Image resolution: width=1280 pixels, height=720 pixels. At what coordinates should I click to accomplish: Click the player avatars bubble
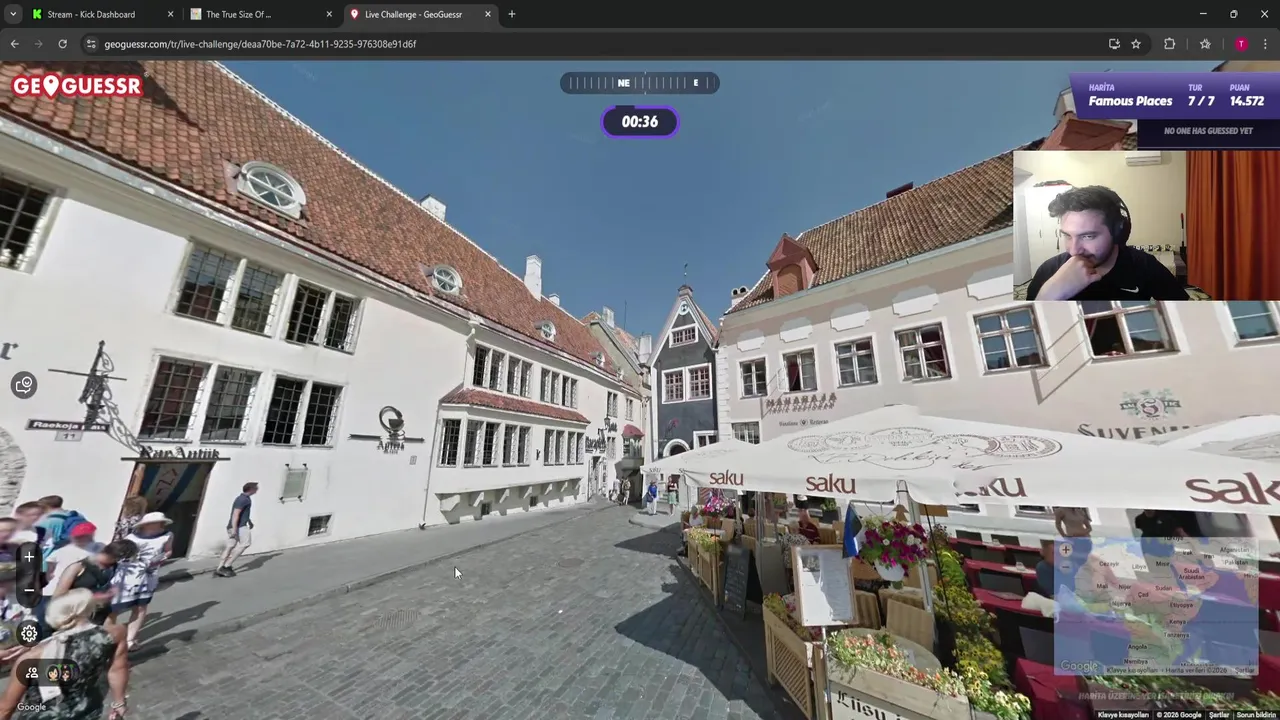point(59,673)
